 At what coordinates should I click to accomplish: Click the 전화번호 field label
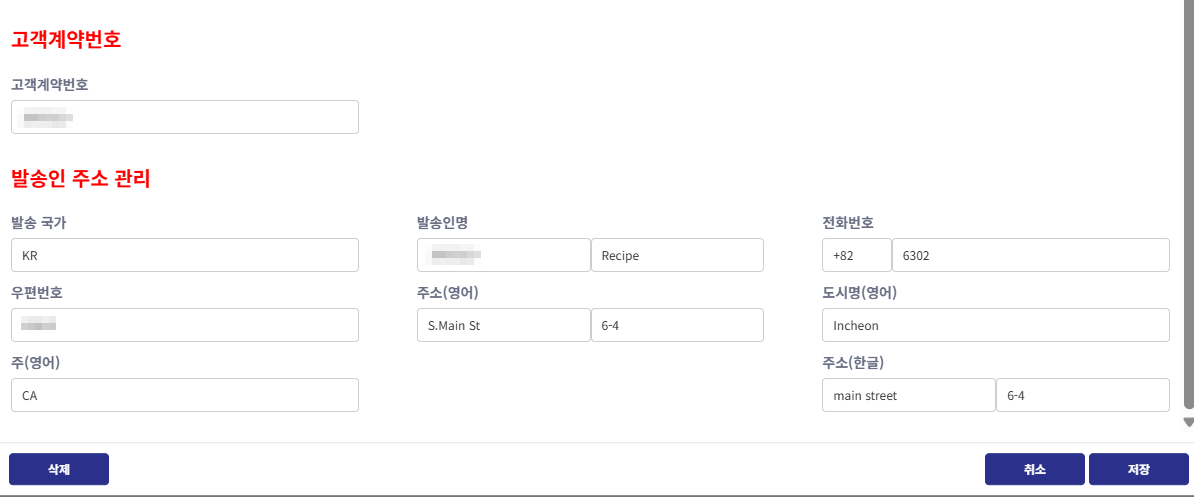[x=848, y=222]
